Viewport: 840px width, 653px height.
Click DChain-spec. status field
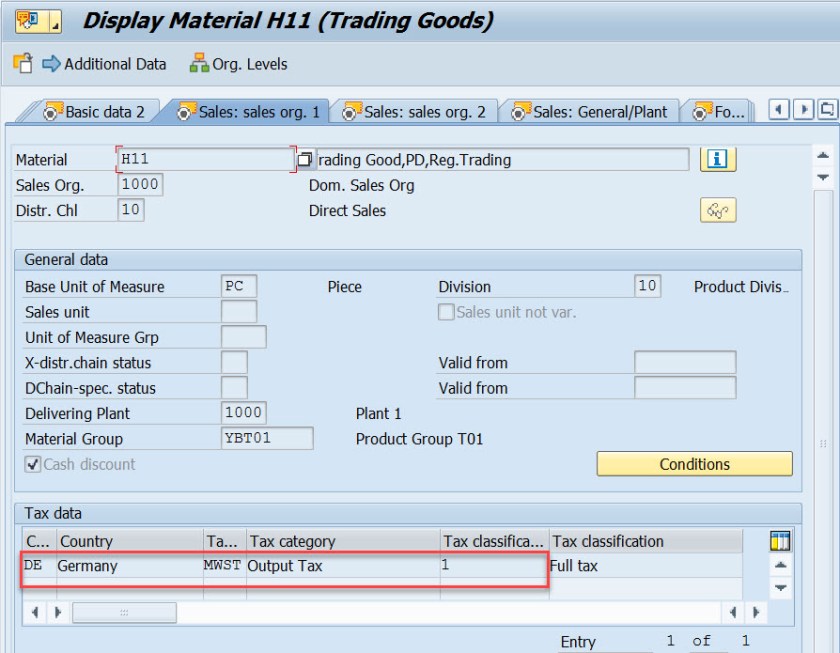tap(234, 387)
